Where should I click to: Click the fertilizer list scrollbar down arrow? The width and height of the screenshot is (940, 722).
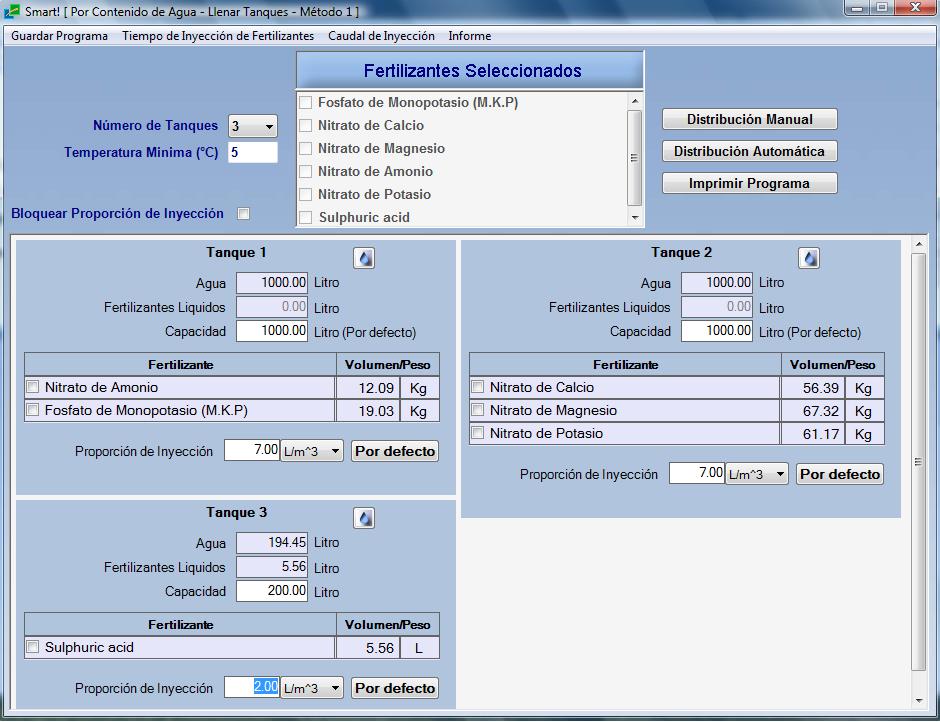[x=635, y=218]
